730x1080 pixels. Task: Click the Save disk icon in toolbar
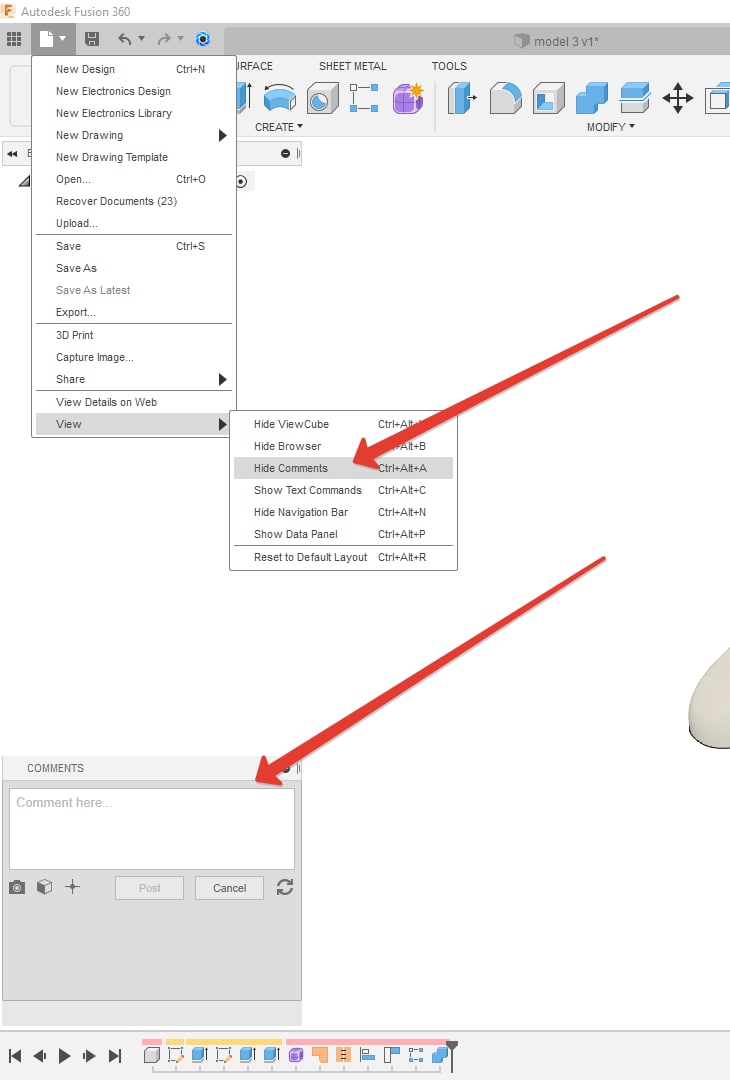point(92,39)
